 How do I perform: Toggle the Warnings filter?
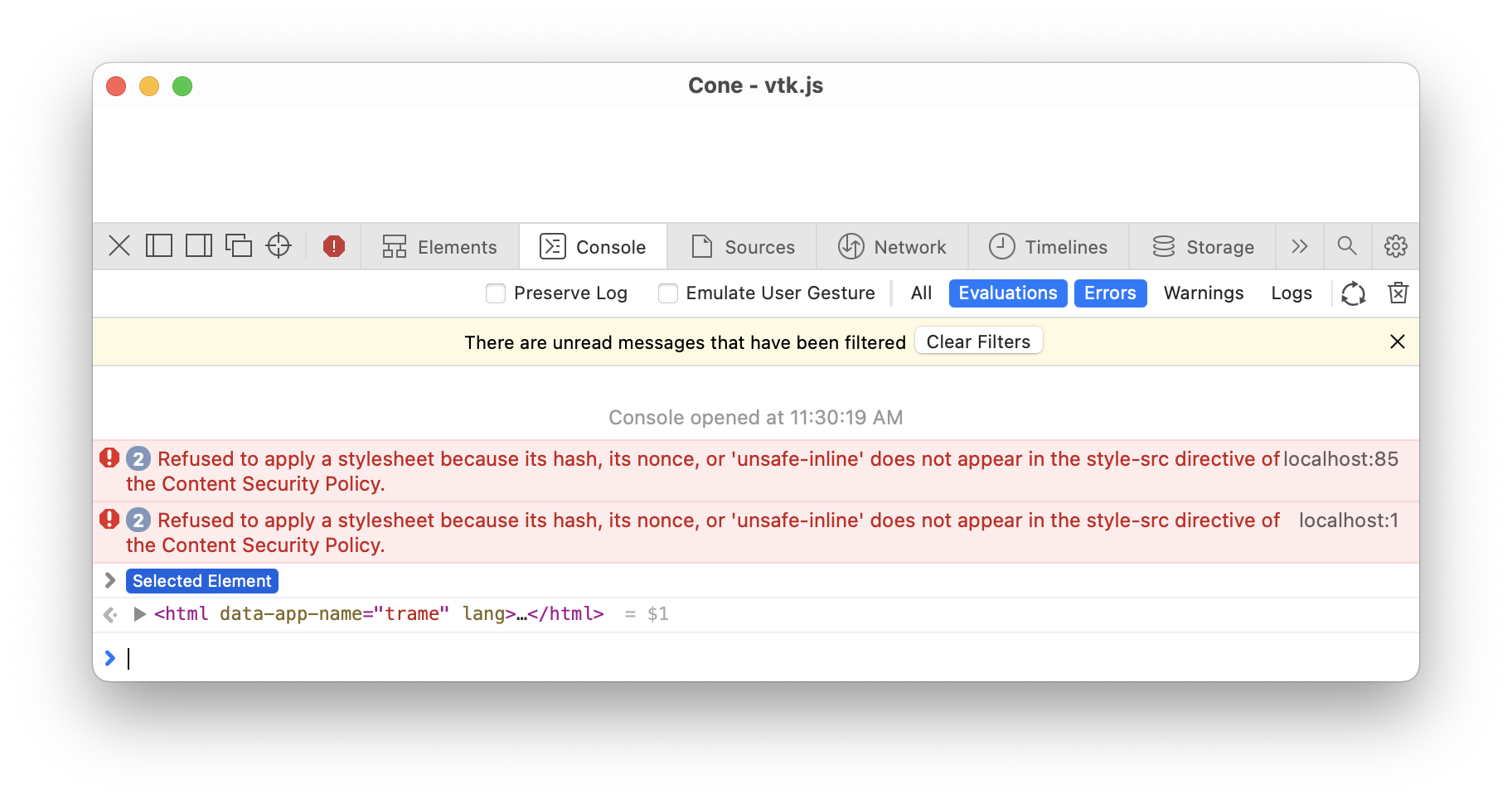[1204, 293]
